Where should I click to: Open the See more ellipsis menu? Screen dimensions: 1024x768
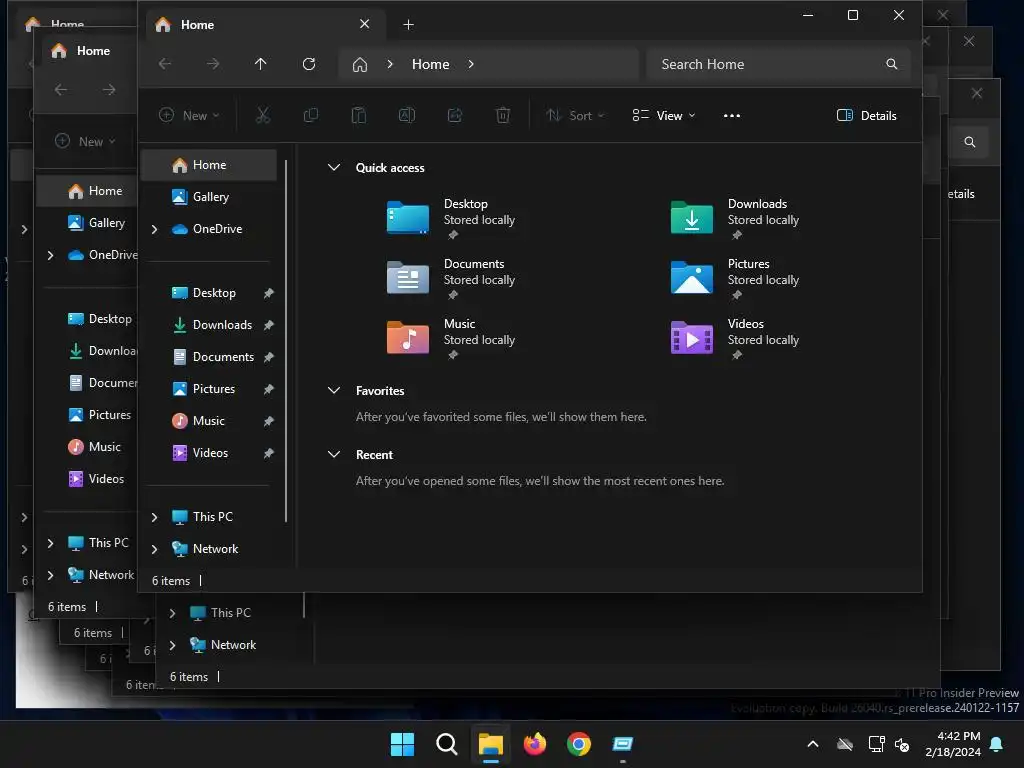point(732,116)
